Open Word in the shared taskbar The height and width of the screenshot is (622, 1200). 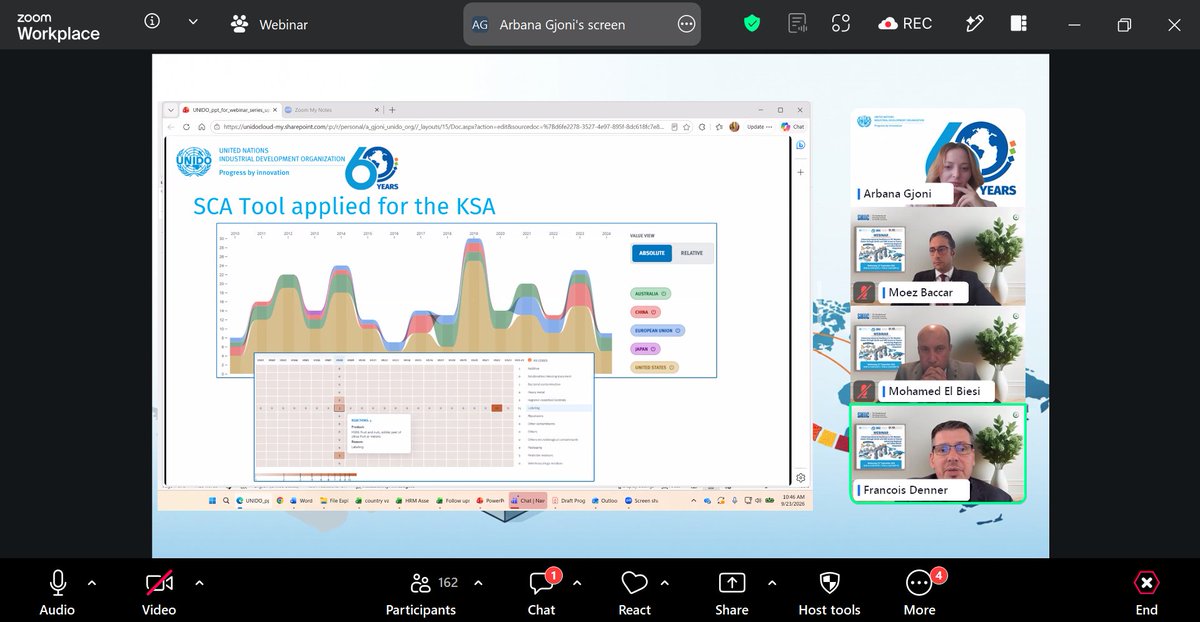pos(301,500)
